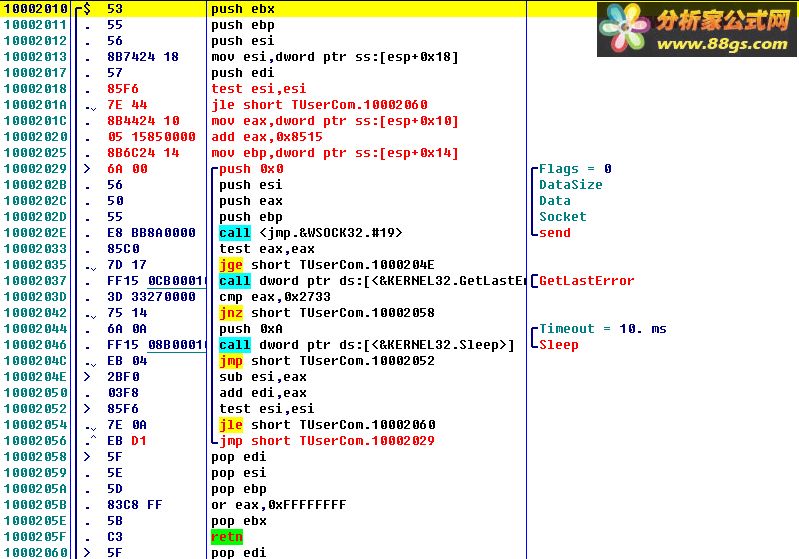Click the green 'retn' instruction
Screen dimensions: 799x559
(x=227, y=537)
